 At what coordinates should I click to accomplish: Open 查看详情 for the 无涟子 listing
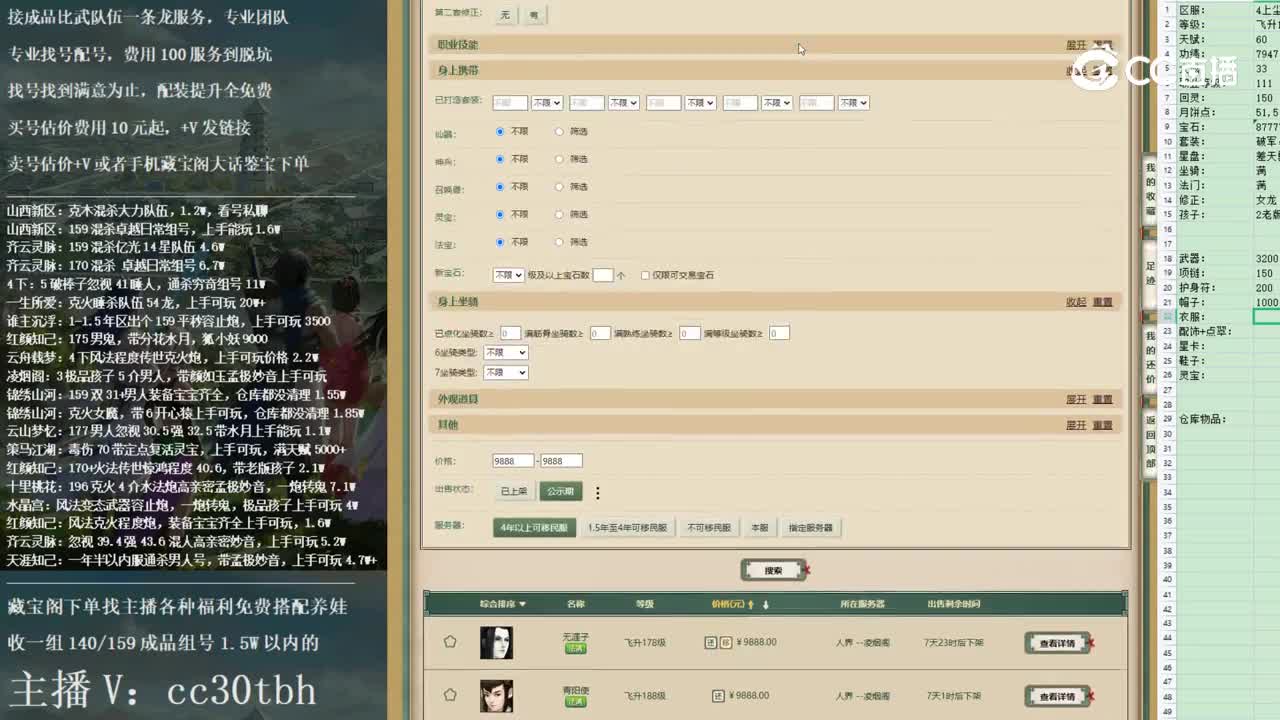click(x=1056, y=643)
